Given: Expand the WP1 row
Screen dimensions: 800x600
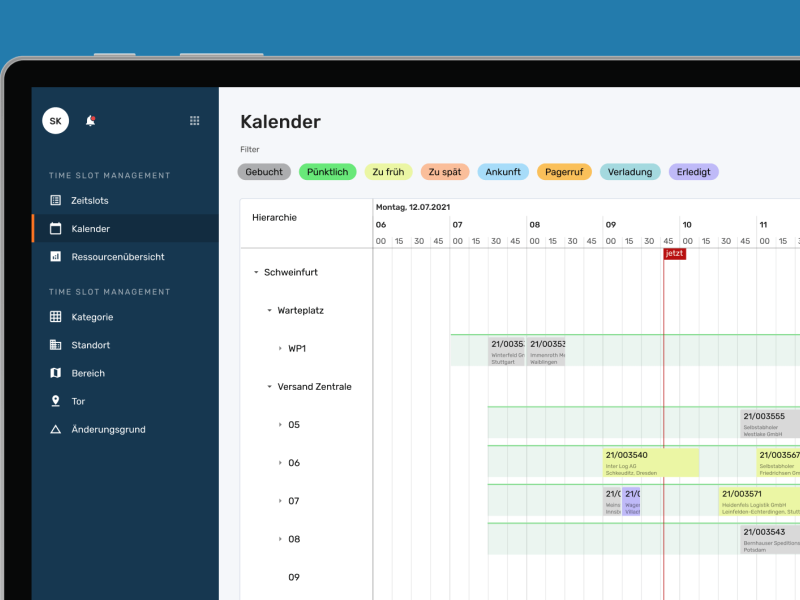Looking at the screenshot, I should point(279,348).
